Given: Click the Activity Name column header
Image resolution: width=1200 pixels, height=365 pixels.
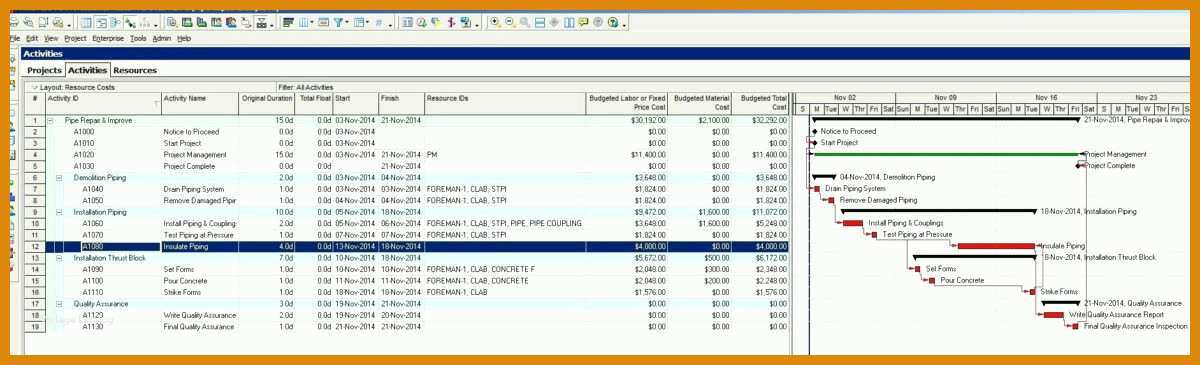Looking at the screenshot, I should 200,103.
